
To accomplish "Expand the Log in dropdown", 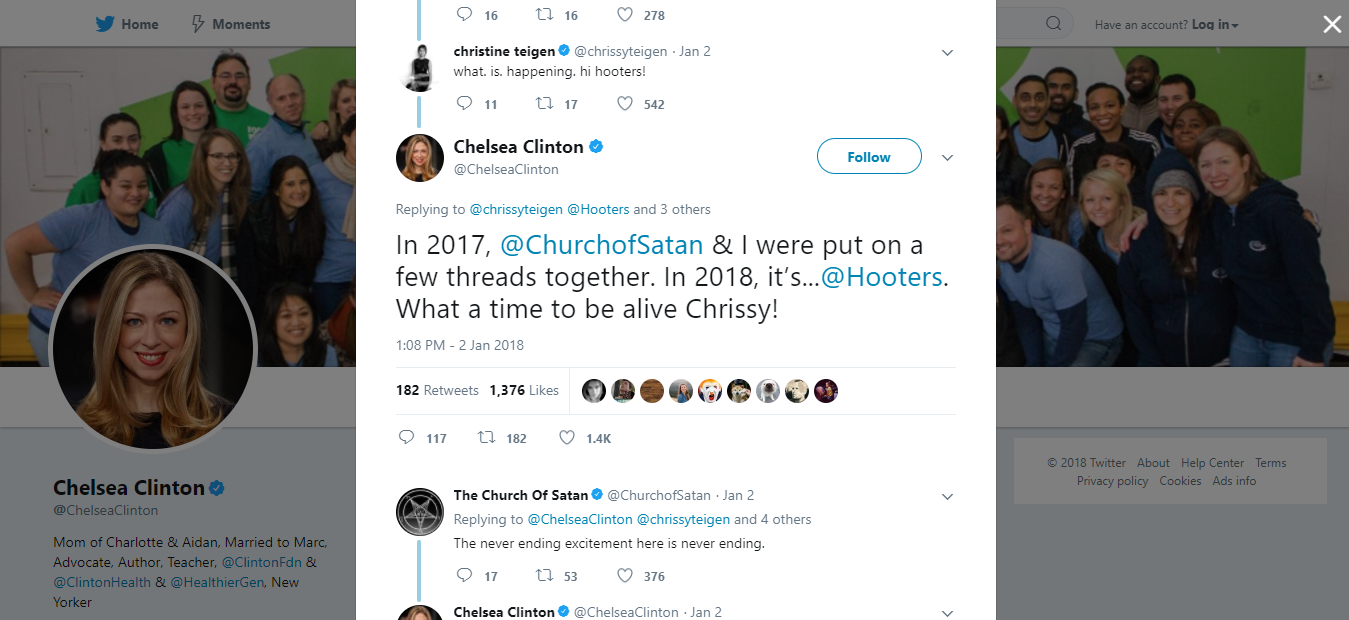I will (x=1215, y=23).
